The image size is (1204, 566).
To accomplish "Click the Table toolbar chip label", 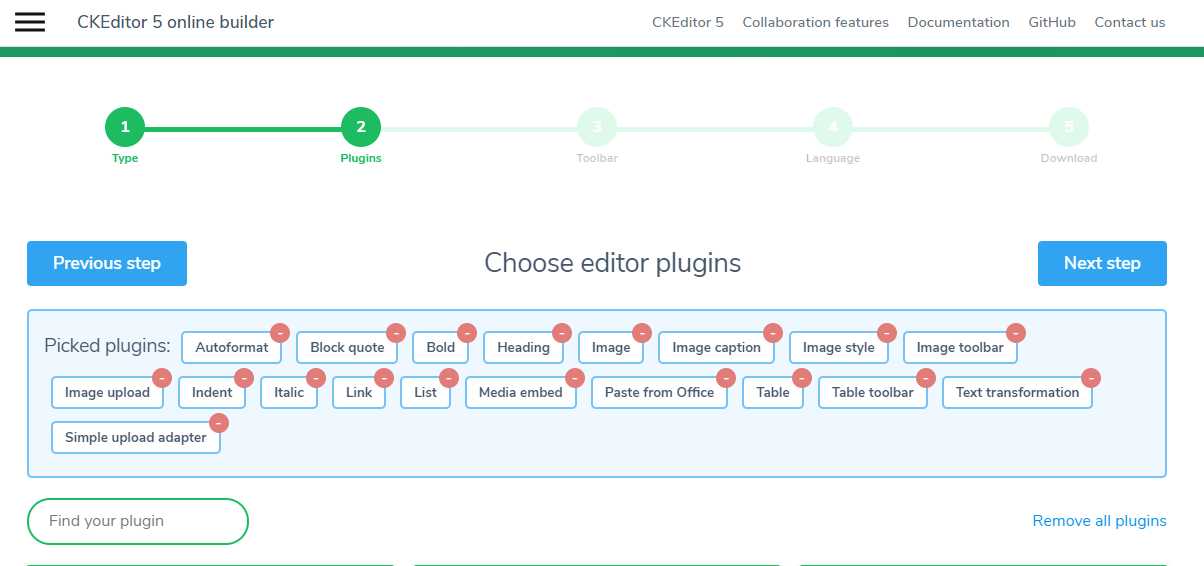I will pos(873,392).
